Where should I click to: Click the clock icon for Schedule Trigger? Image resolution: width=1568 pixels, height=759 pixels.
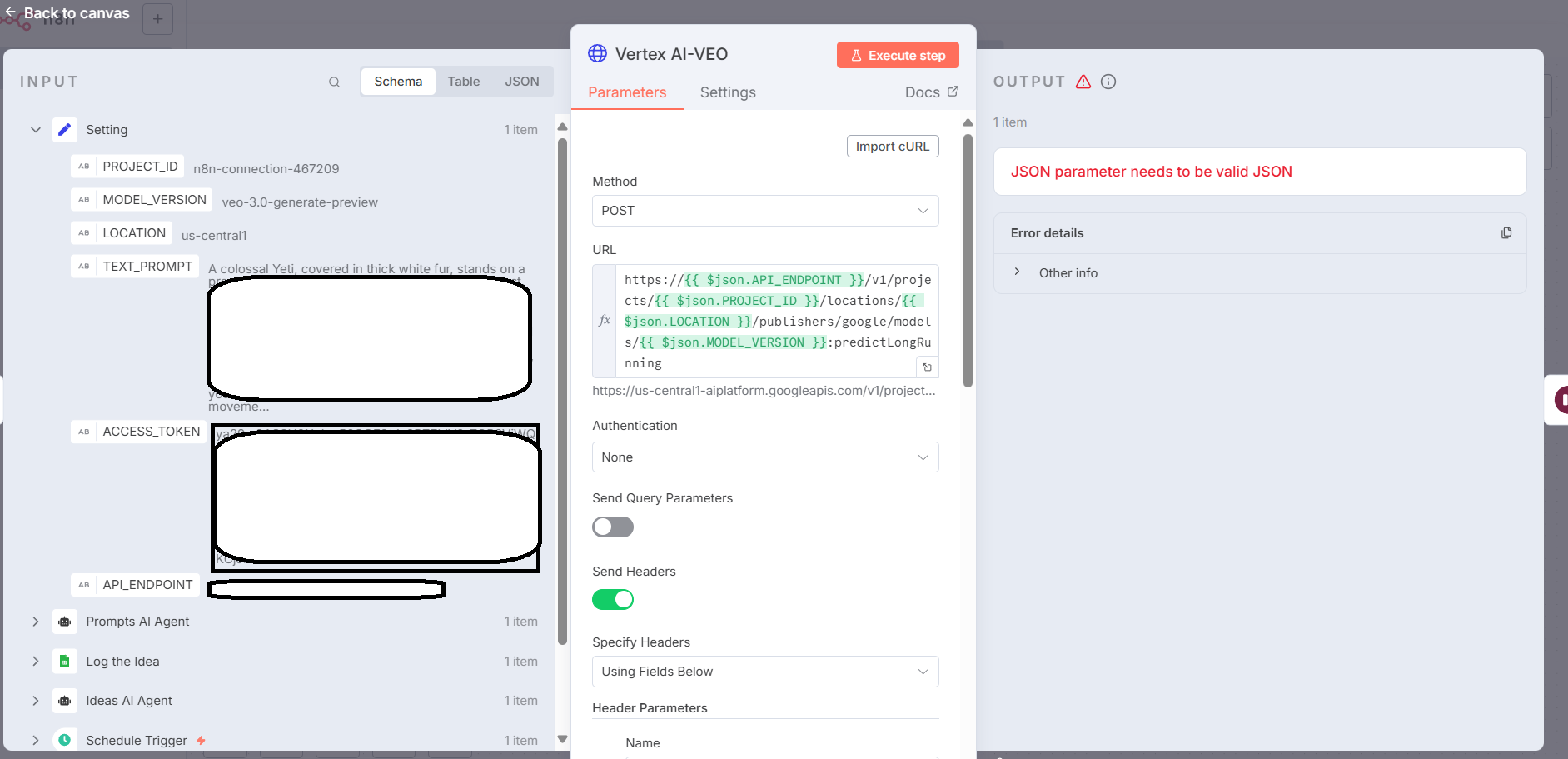tap(65, 740)
